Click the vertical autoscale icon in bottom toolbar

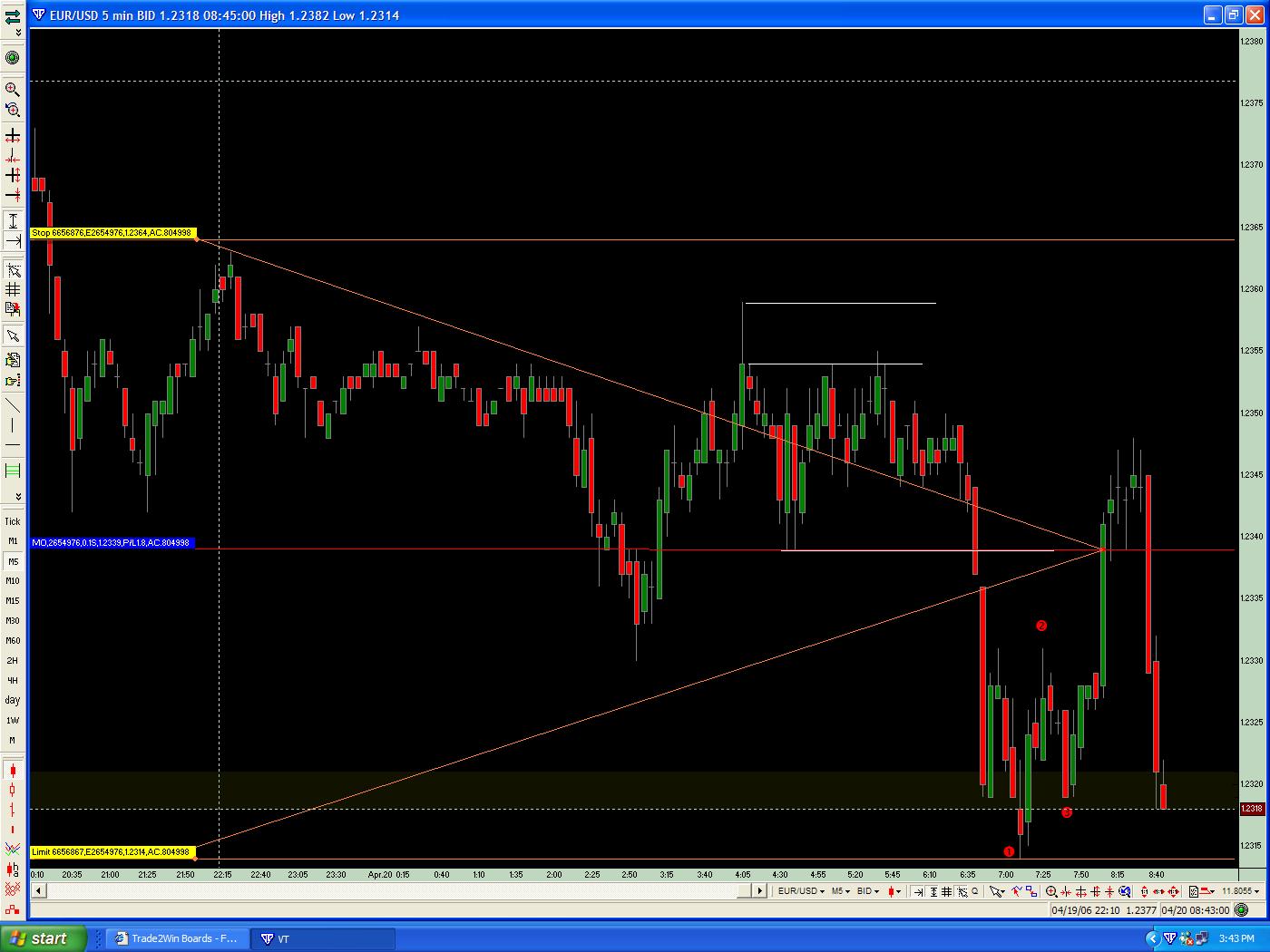(933, 891)
